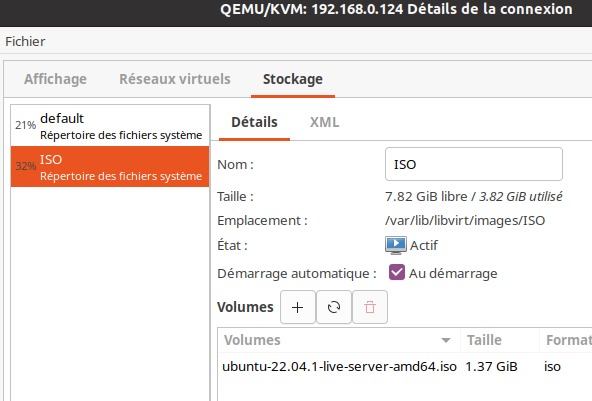The width and height of the screenshot is (592, 401).
Task: Refresh the volume list
Action: pos(334,307)
